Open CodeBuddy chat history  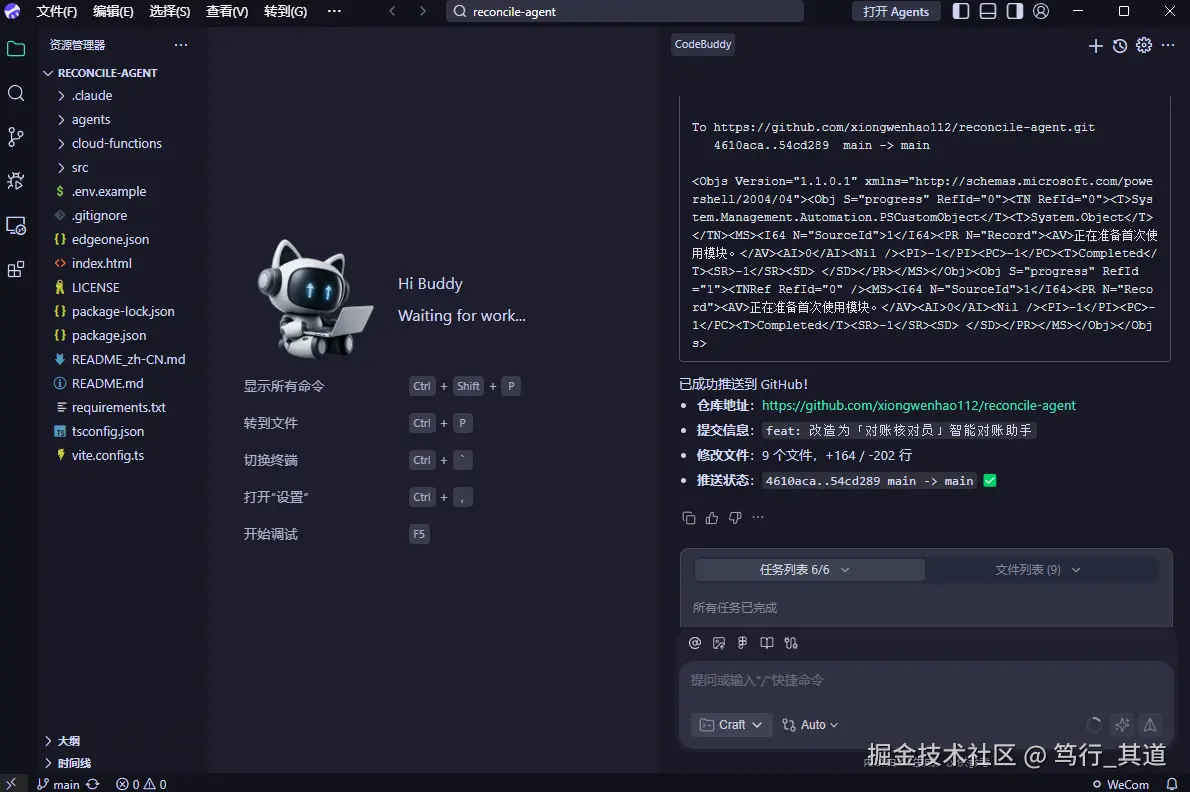coord(1119,46)
